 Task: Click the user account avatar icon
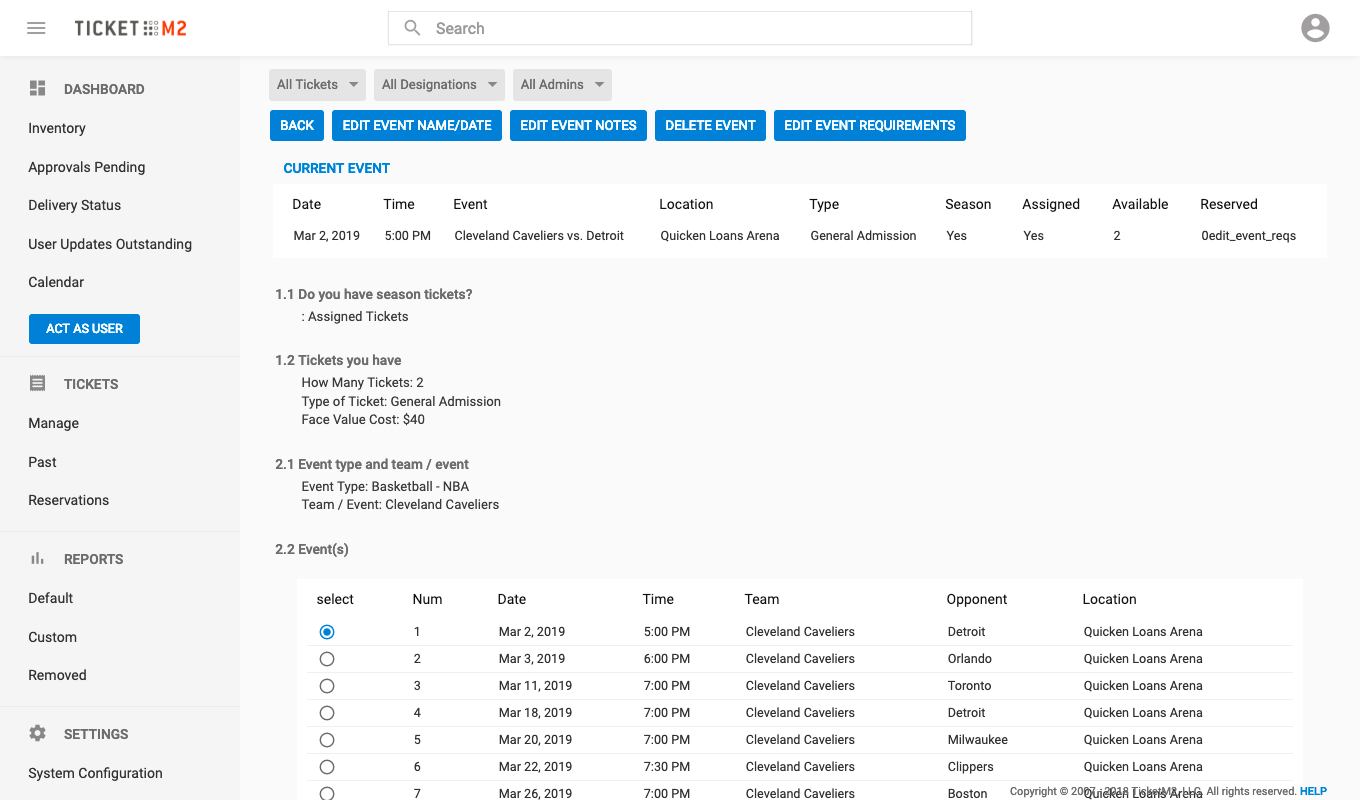click(x=1315, y=28)
